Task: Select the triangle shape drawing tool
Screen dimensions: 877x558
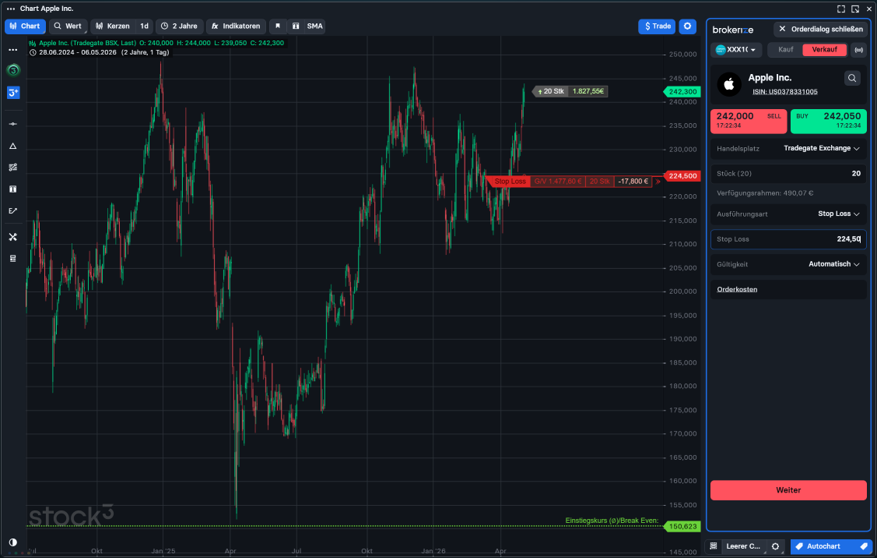Action: click(13, 146)
